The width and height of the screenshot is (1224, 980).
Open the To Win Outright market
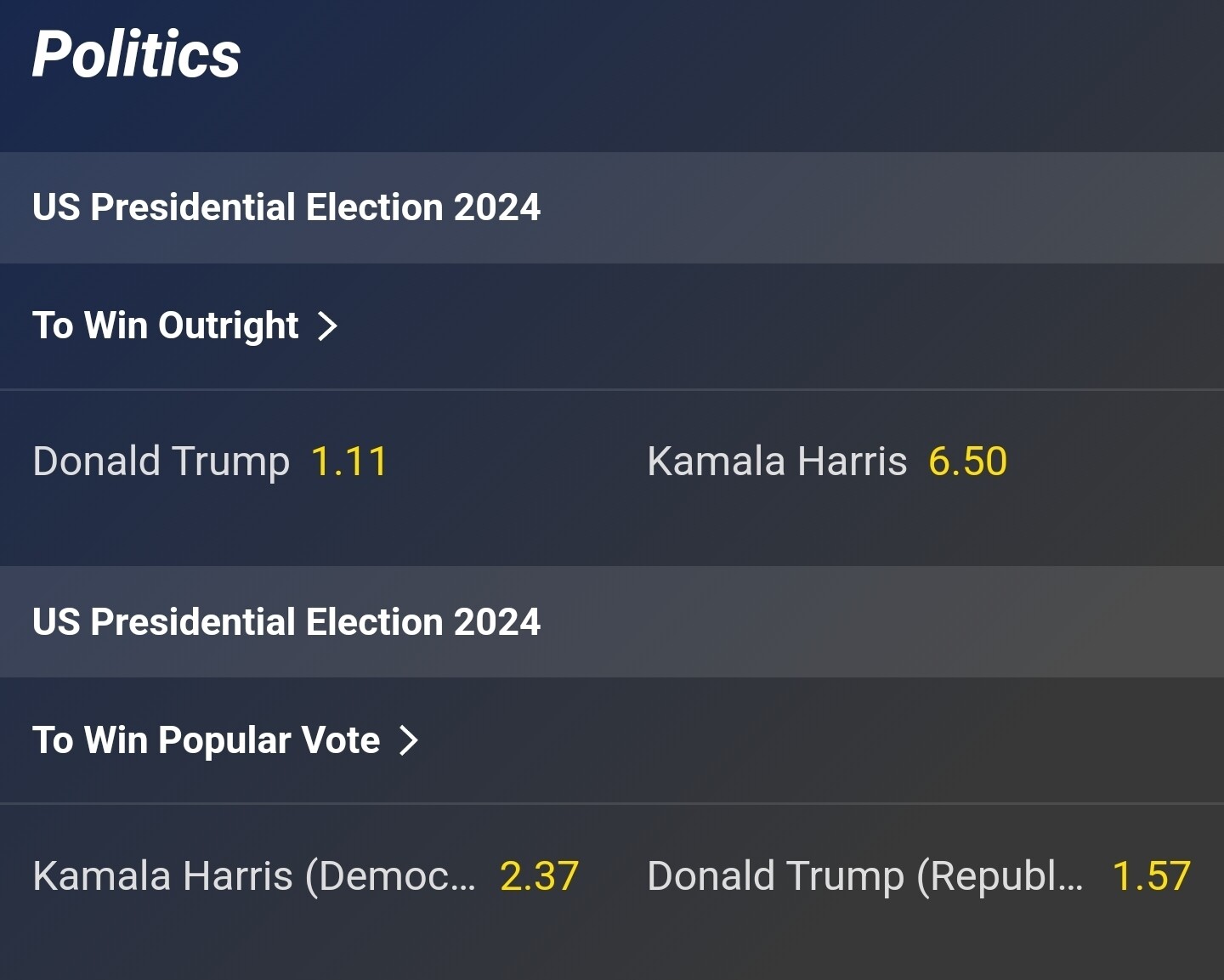tap(166, 326)
